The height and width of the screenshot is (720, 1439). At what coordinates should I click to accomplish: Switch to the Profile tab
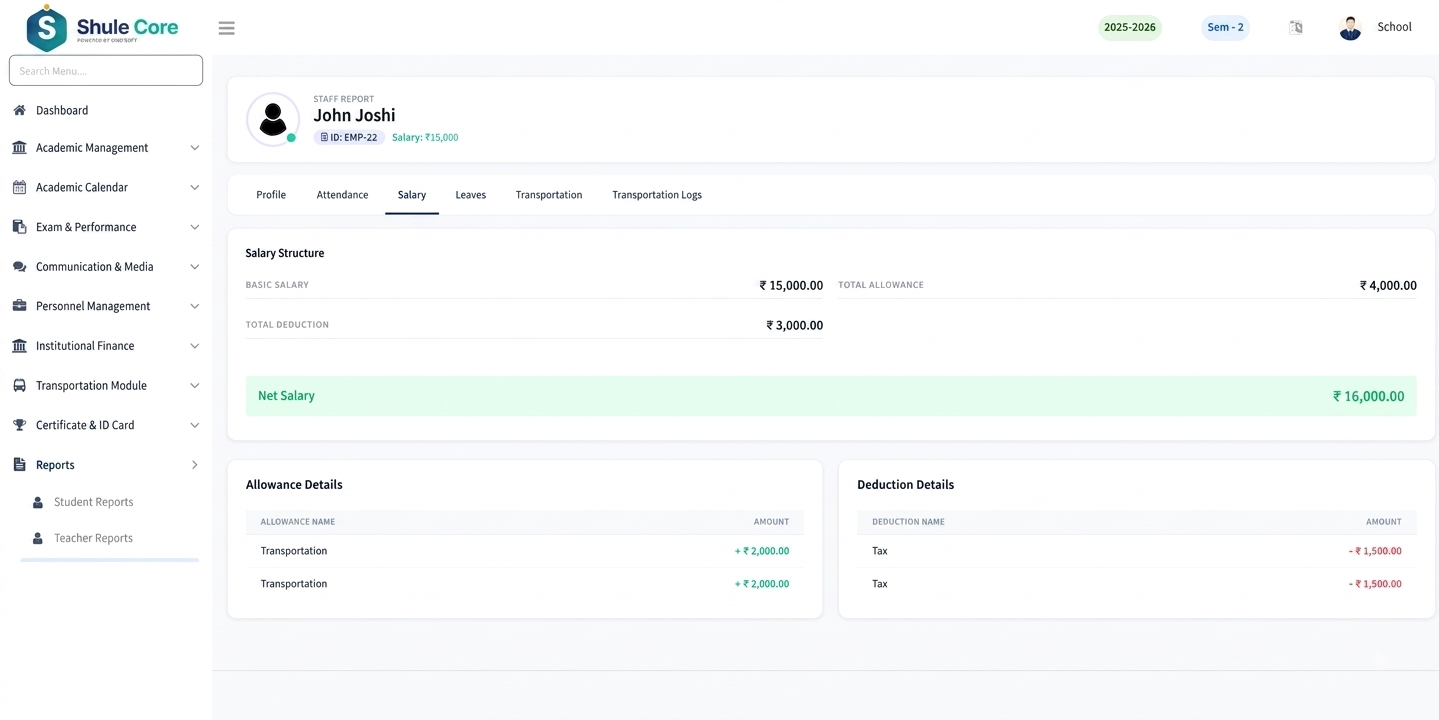[x=271, y=195]
